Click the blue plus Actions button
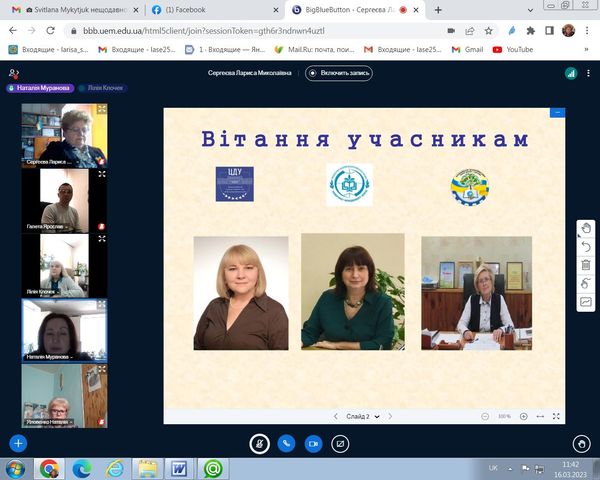 (17, 442)
